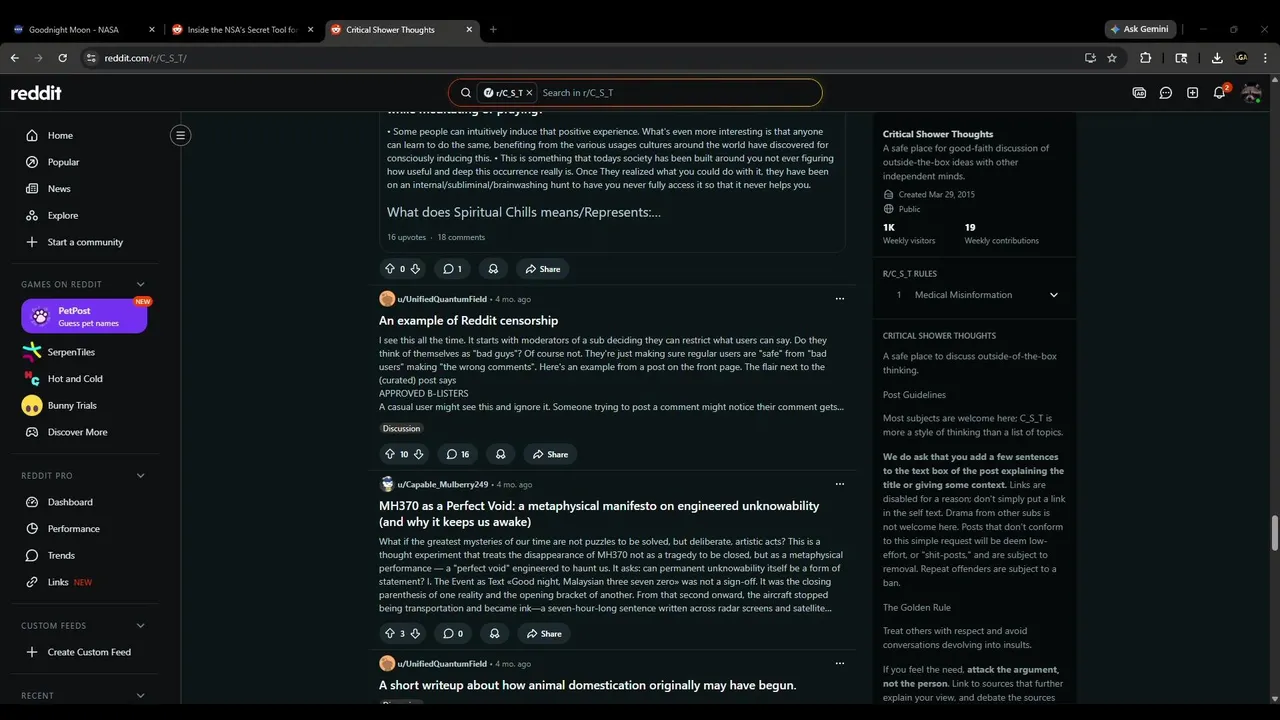
Task: Give award on the Reddit censorship post
Action: point(500,454)
